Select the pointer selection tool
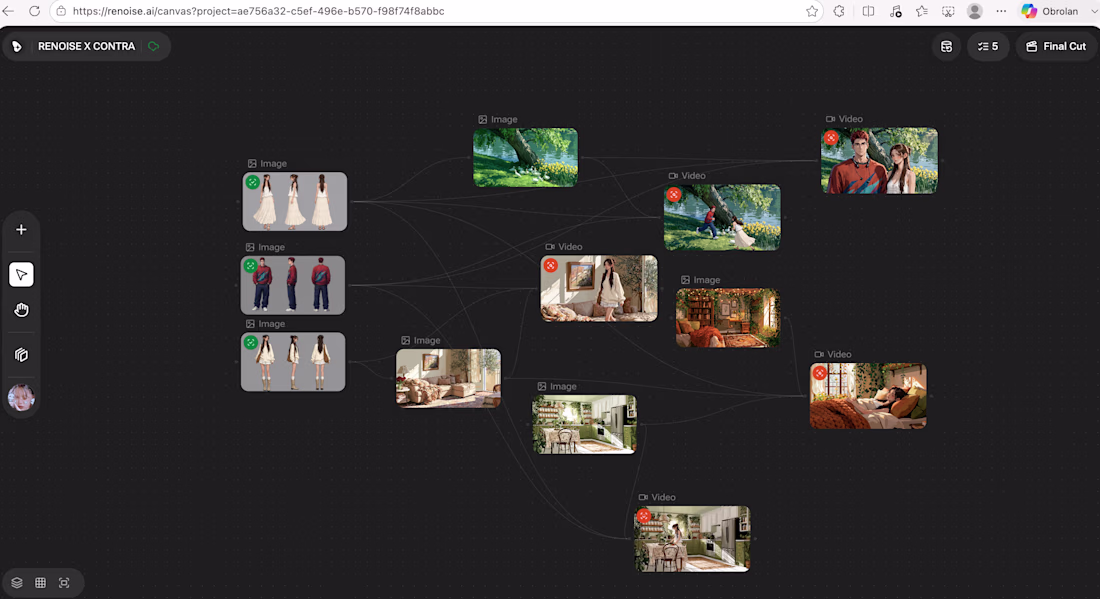This screenshot has width=1100, height=599. pyautogui.click(x=21, y=274)
